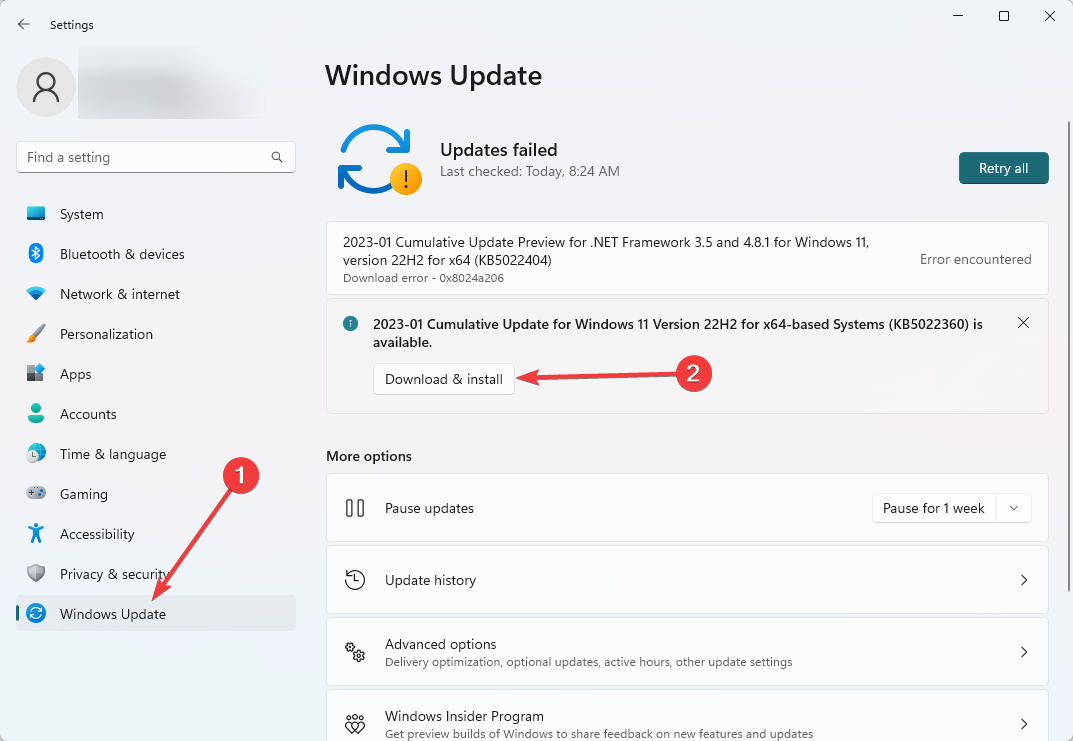Expand Update history with its chevron
The image size is (1073, 741).
[x=1024, y=580]
